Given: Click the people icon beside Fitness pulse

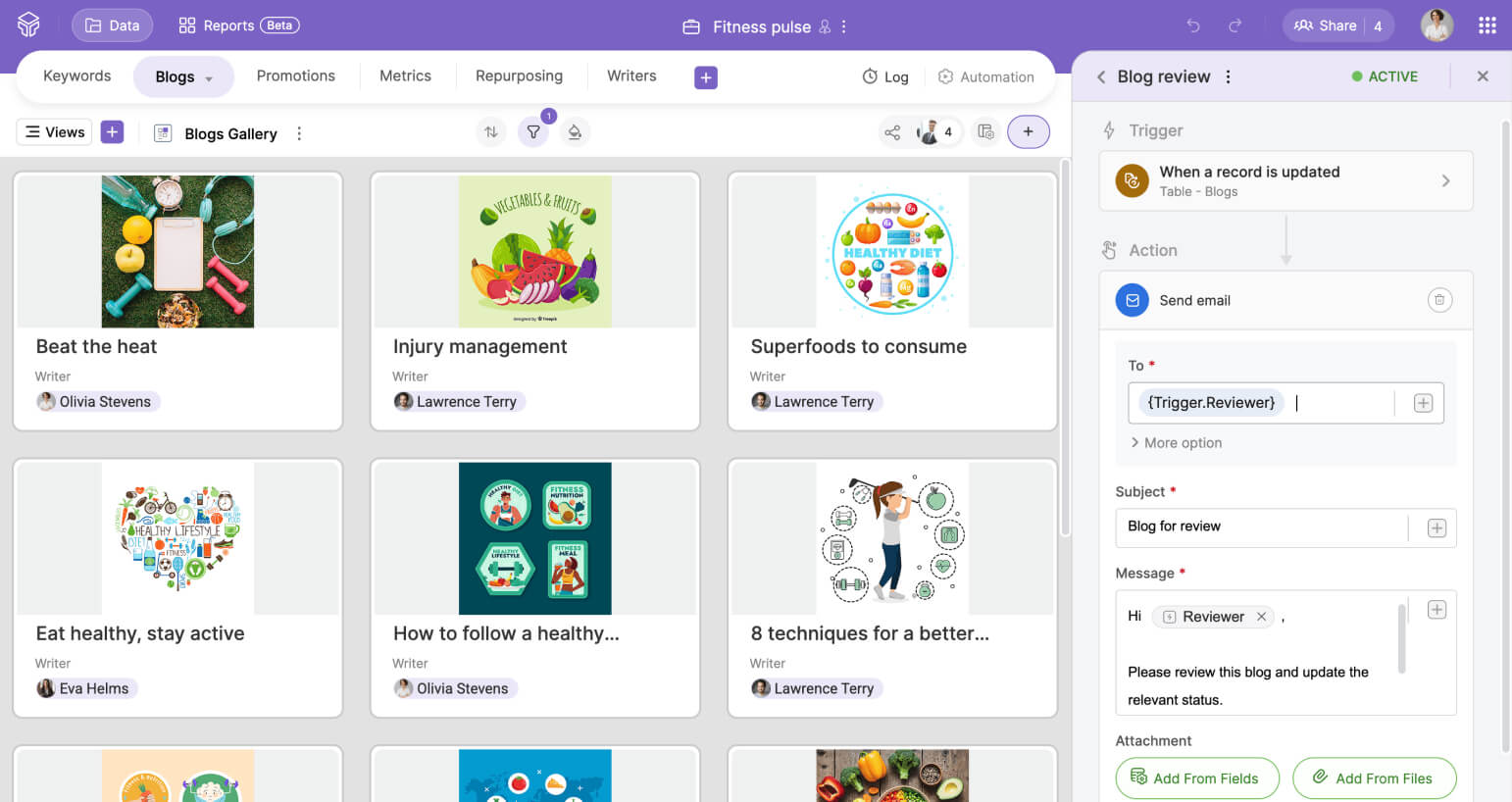Looking at the screenshot, I should tap(825, 26).
